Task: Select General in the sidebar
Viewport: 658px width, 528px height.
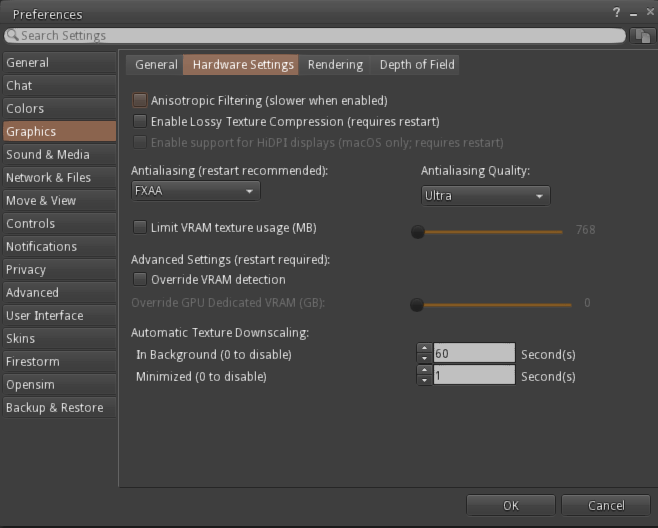Action: (x=60, y=63)
